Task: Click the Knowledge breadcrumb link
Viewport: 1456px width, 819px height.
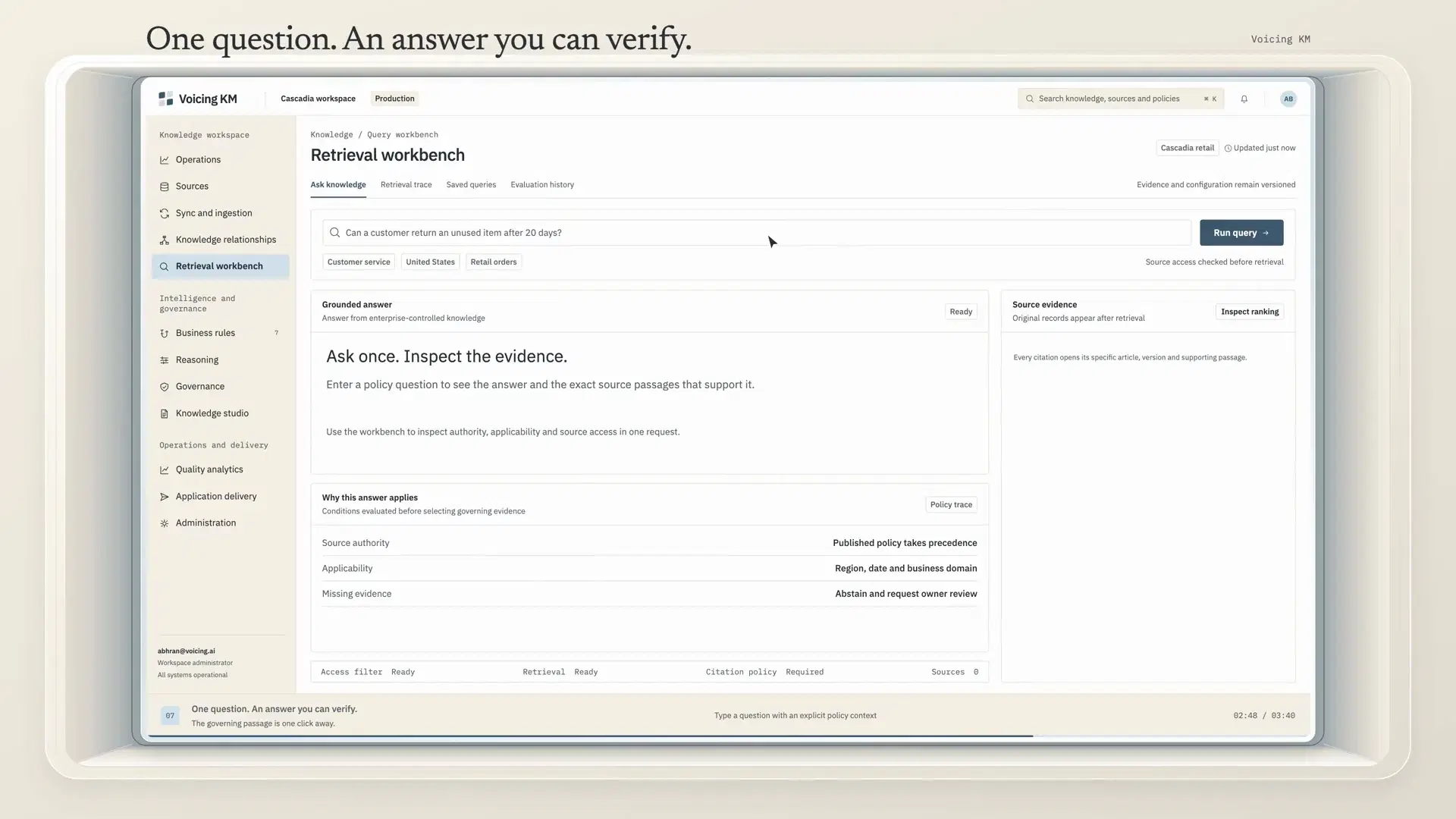Action: pos(331,135)
